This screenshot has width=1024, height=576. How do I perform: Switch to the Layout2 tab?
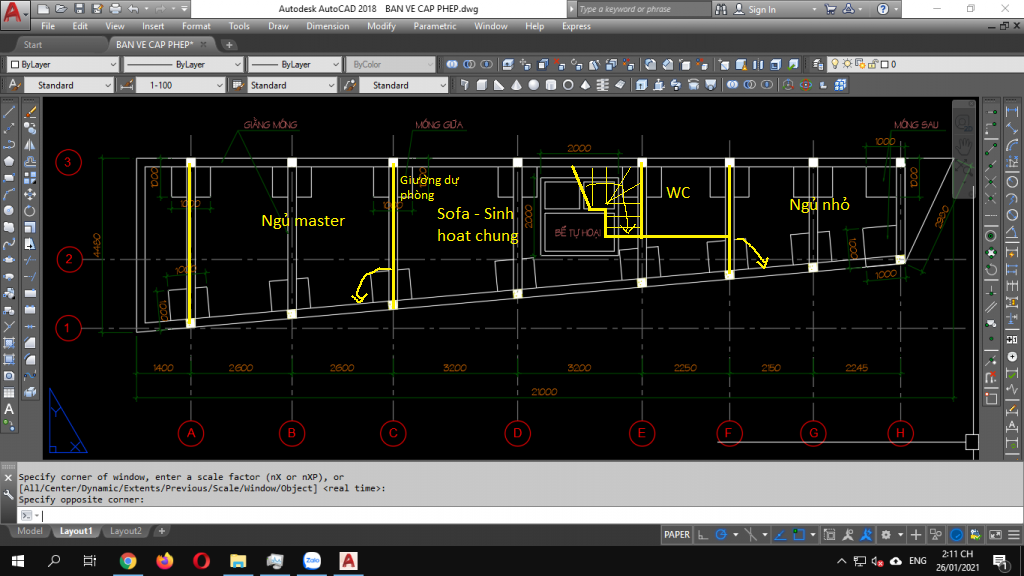pos(125,531)
